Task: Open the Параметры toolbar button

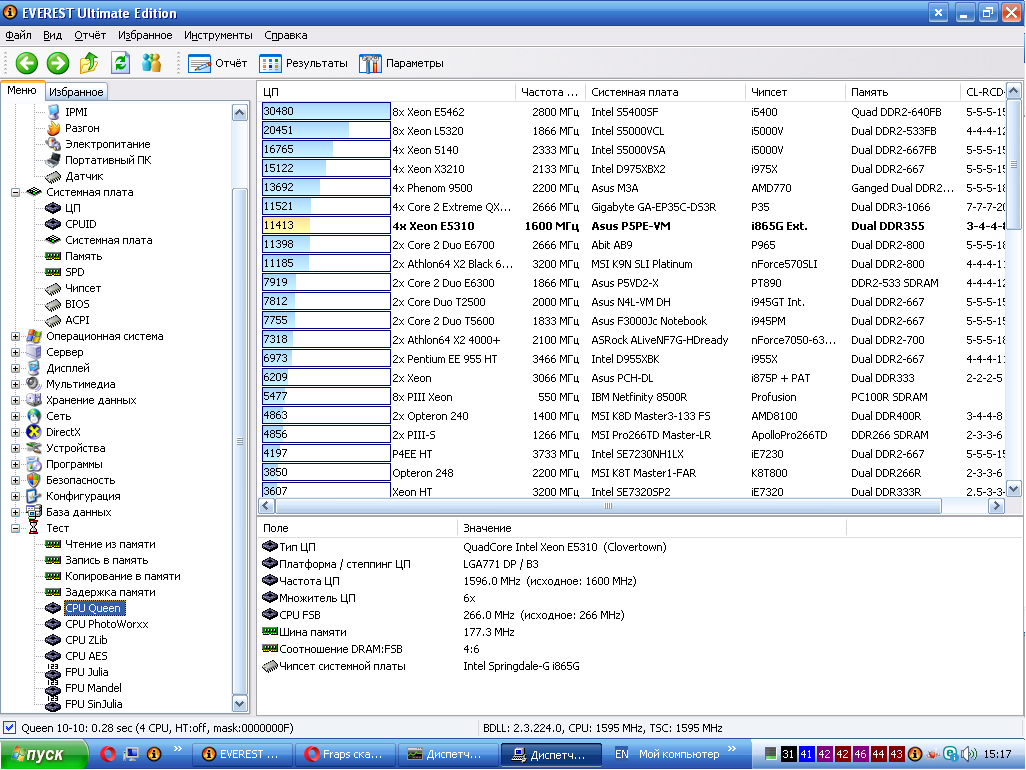Action: pos(401,63)
